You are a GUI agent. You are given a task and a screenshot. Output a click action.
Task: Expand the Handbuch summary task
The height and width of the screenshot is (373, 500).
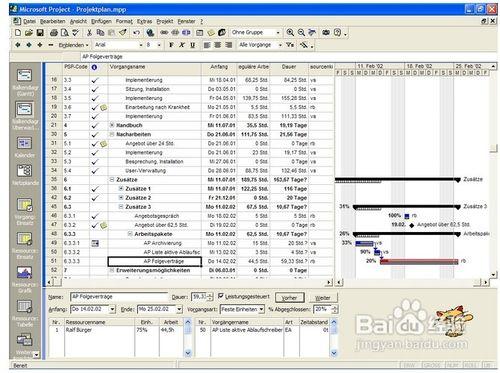[x=112, y=125]
